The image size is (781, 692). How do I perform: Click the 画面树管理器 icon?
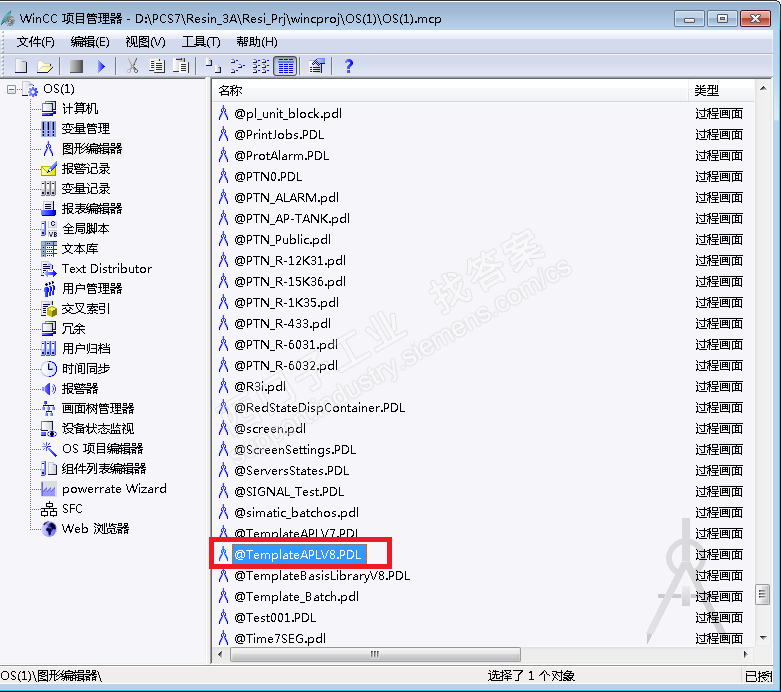[x=48, y=409]
